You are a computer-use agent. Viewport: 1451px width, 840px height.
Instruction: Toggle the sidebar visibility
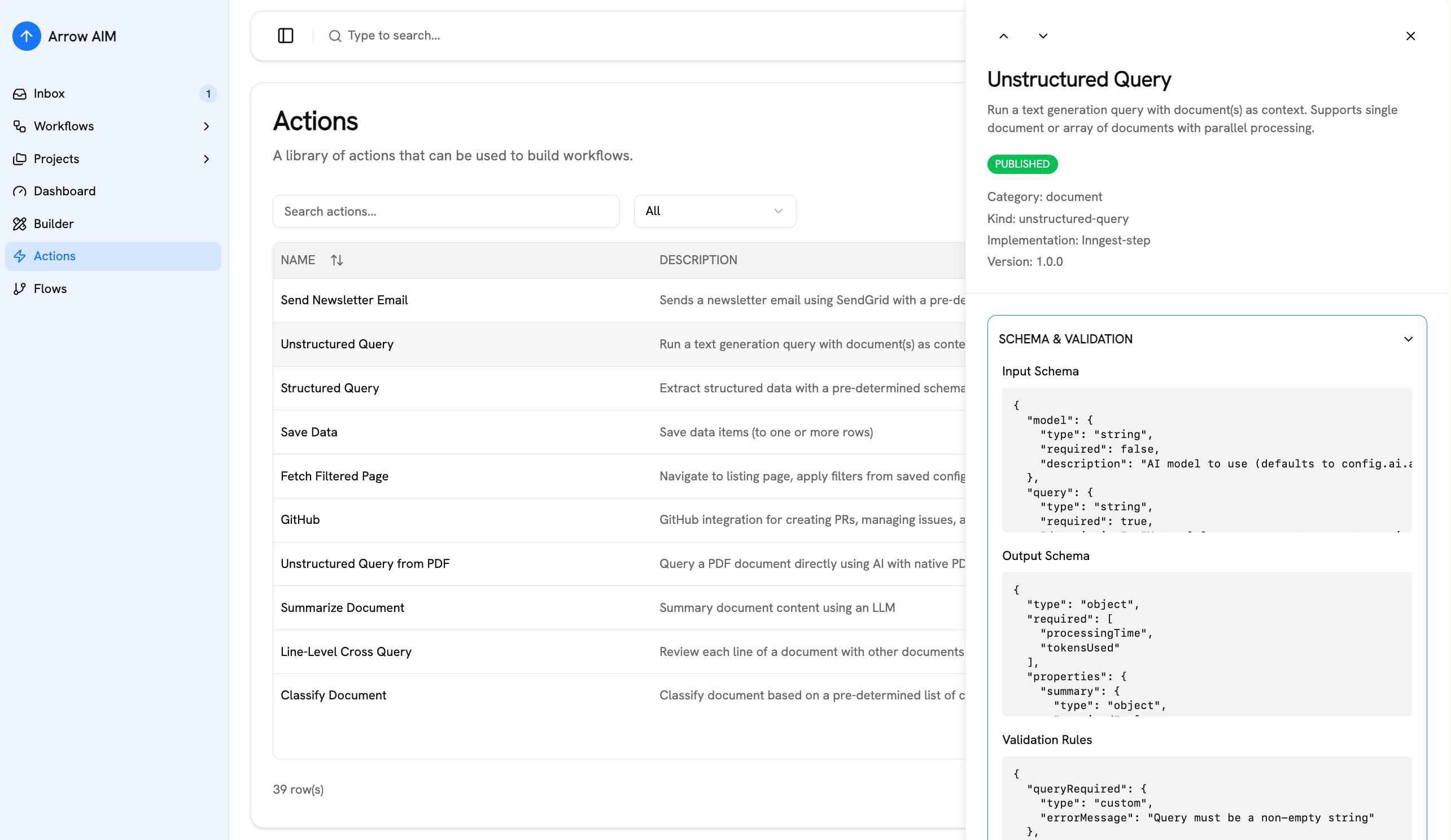285,35
